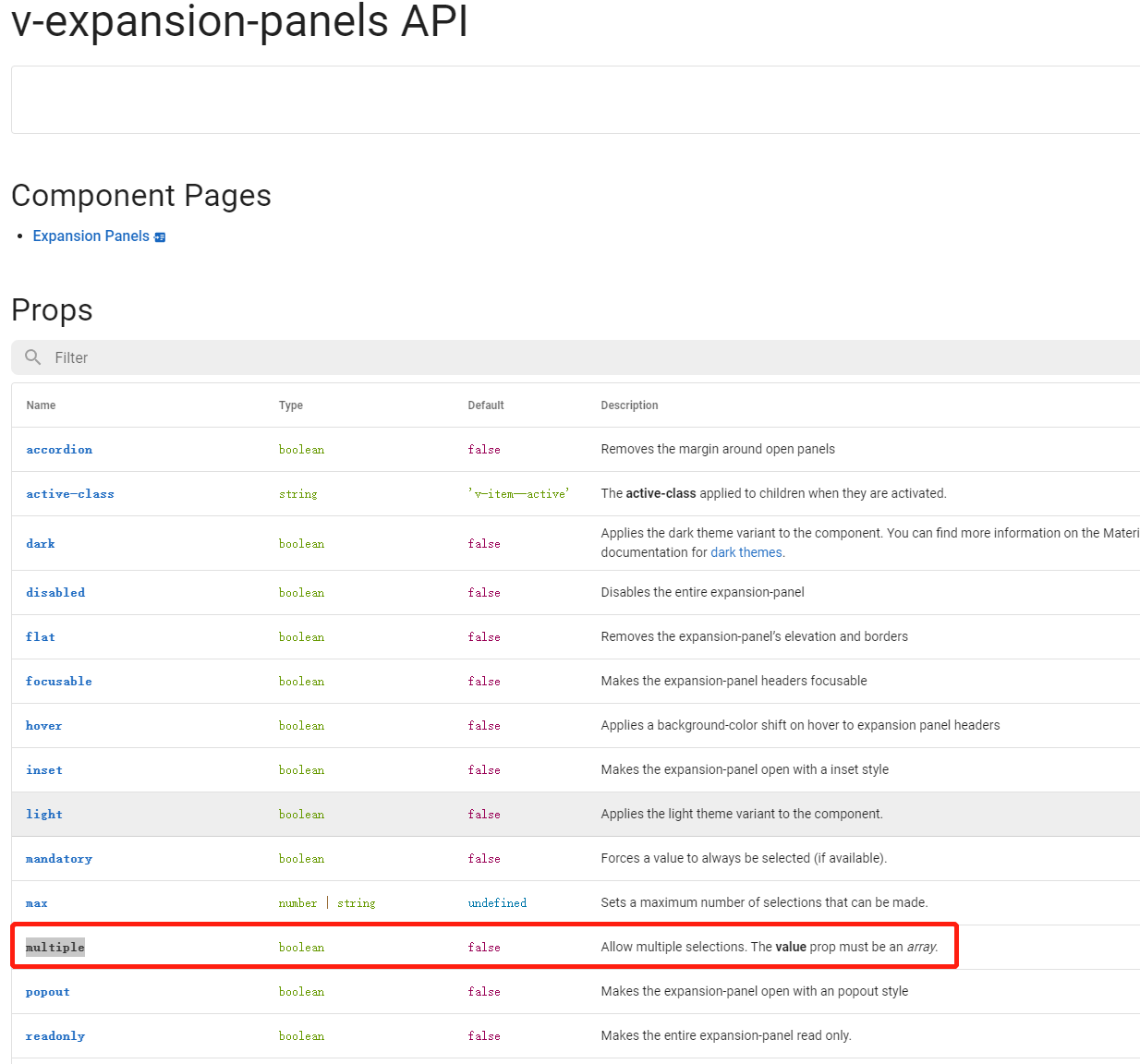Click the Component Pages heading
The image size is (1140, 1064).
point(141,196)
